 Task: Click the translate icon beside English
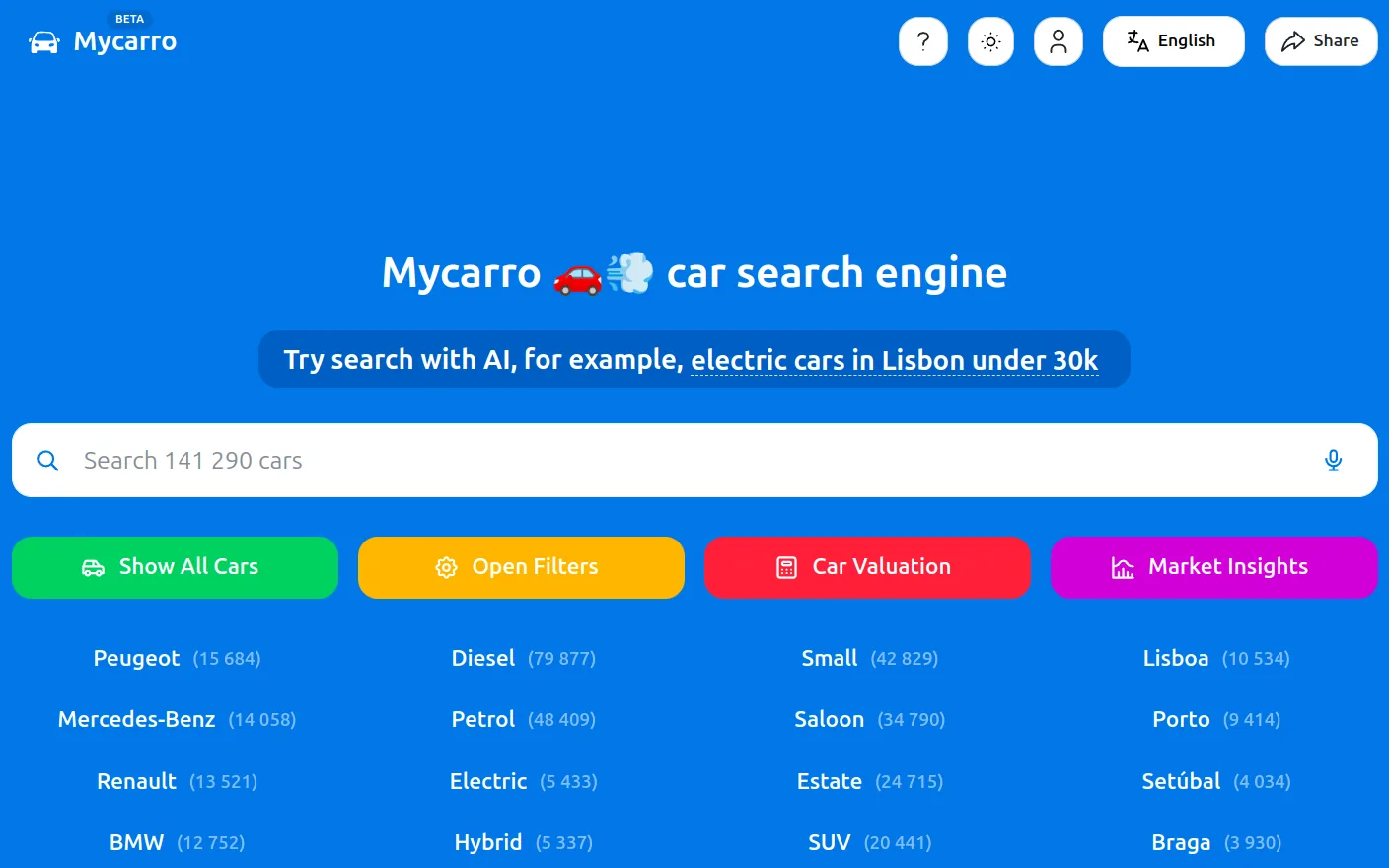[1137, 41]
